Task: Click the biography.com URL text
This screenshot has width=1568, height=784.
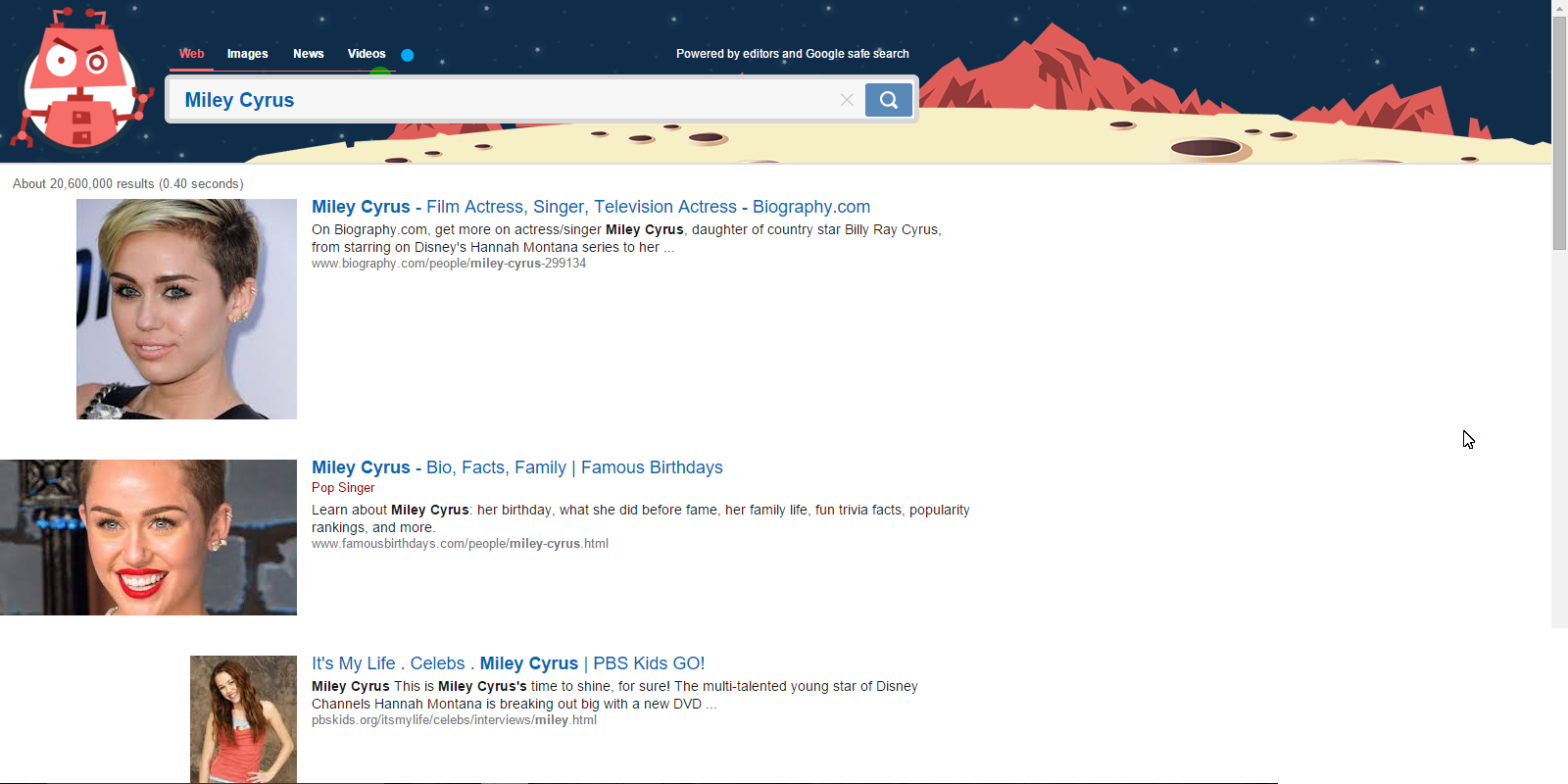Action: coord(449,264)
